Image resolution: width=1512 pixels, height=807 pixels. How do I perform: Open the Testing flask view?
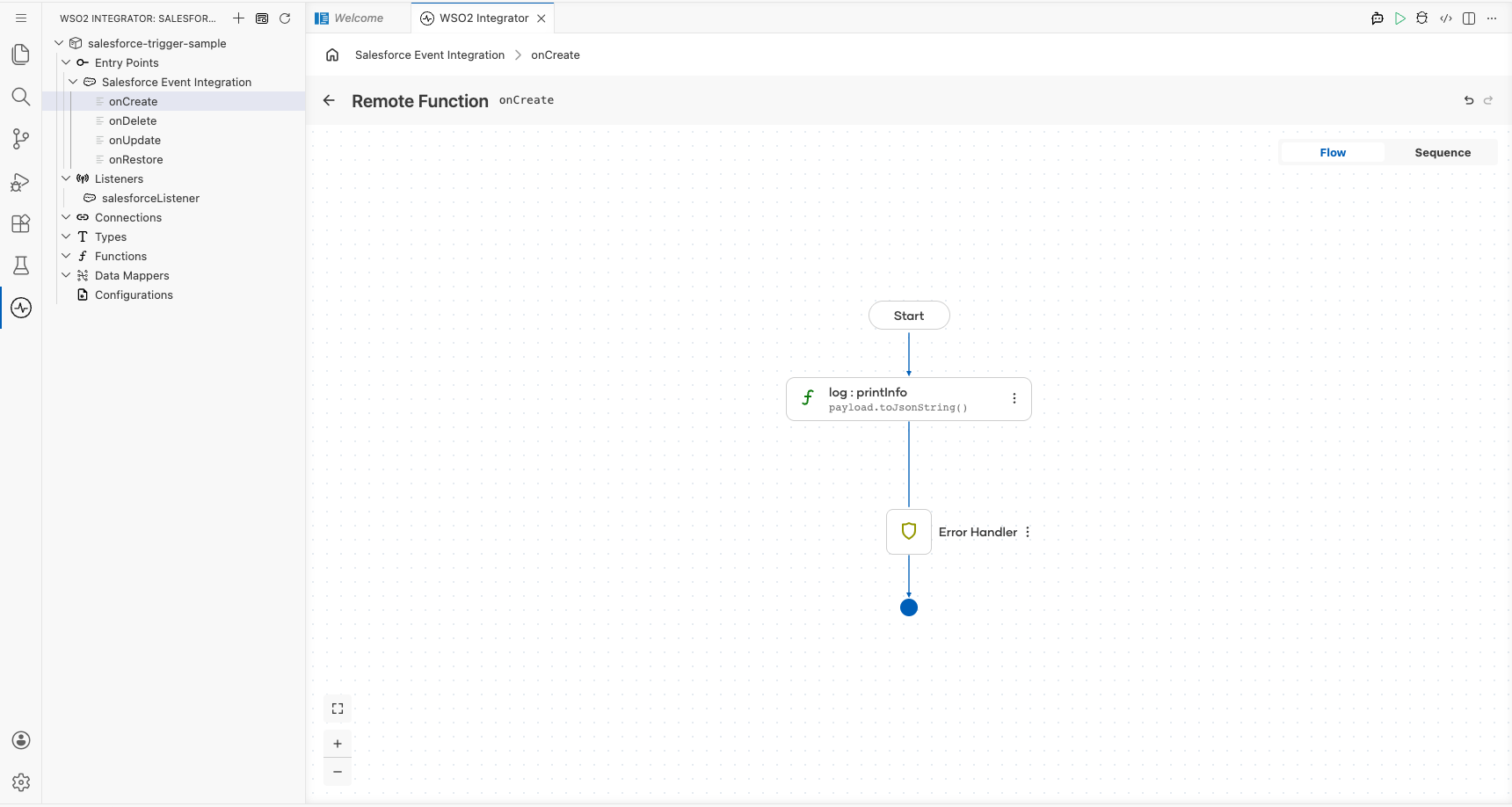21,265
